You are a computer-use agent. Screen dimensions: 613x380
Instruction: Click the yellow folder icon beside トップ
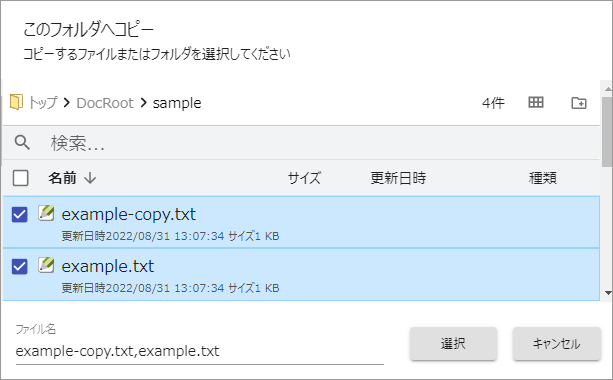coord(16,102)
